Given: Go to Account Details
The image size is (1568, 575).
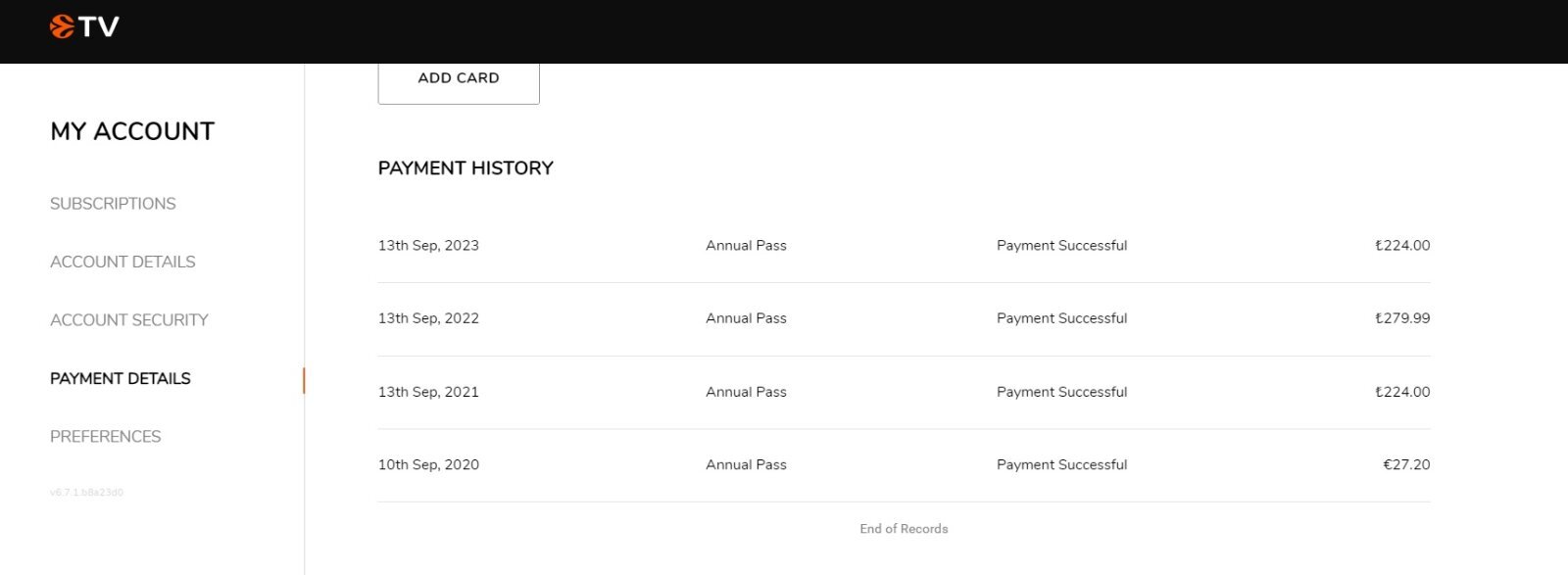Looking at the screenshot, I should coord(122,262).
